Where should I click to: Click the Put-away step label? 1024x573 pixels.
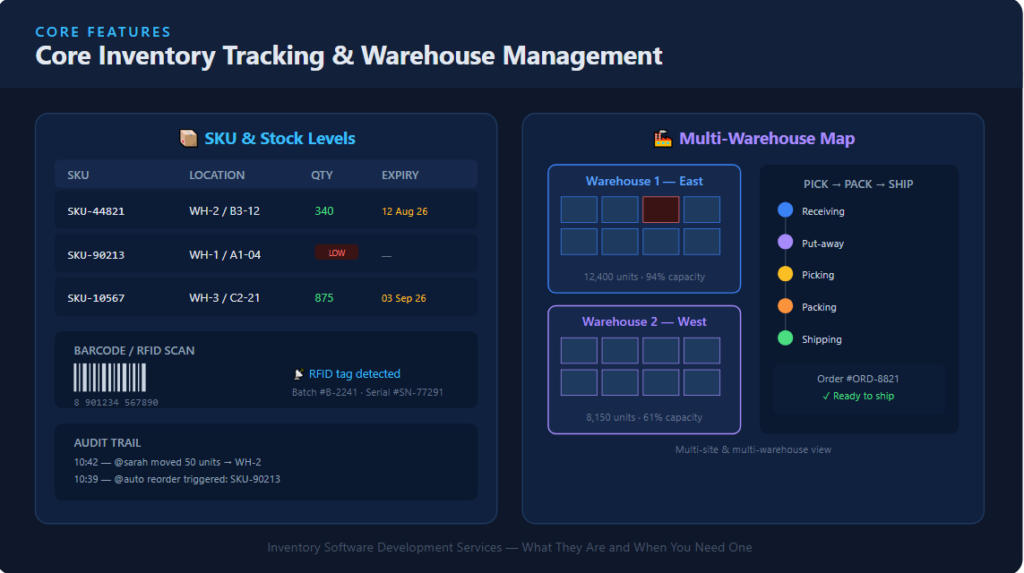(x=823, y=243)
